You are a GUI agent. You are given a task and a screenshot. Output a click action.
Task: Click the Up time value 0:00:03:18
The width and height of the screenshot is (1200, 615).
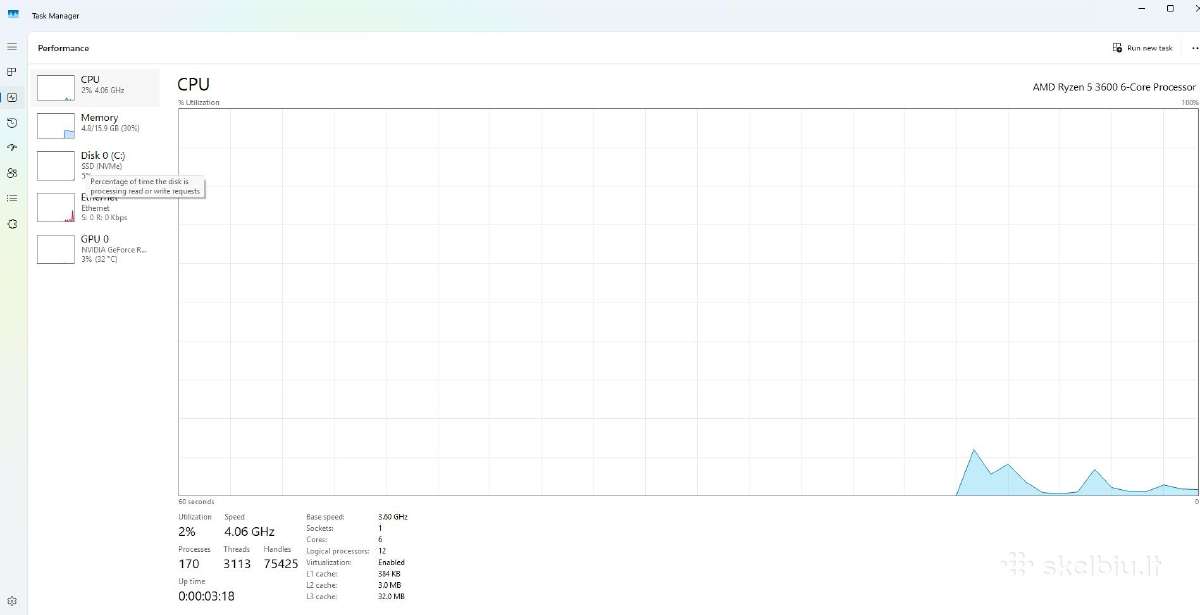click(x=206, y=596)
